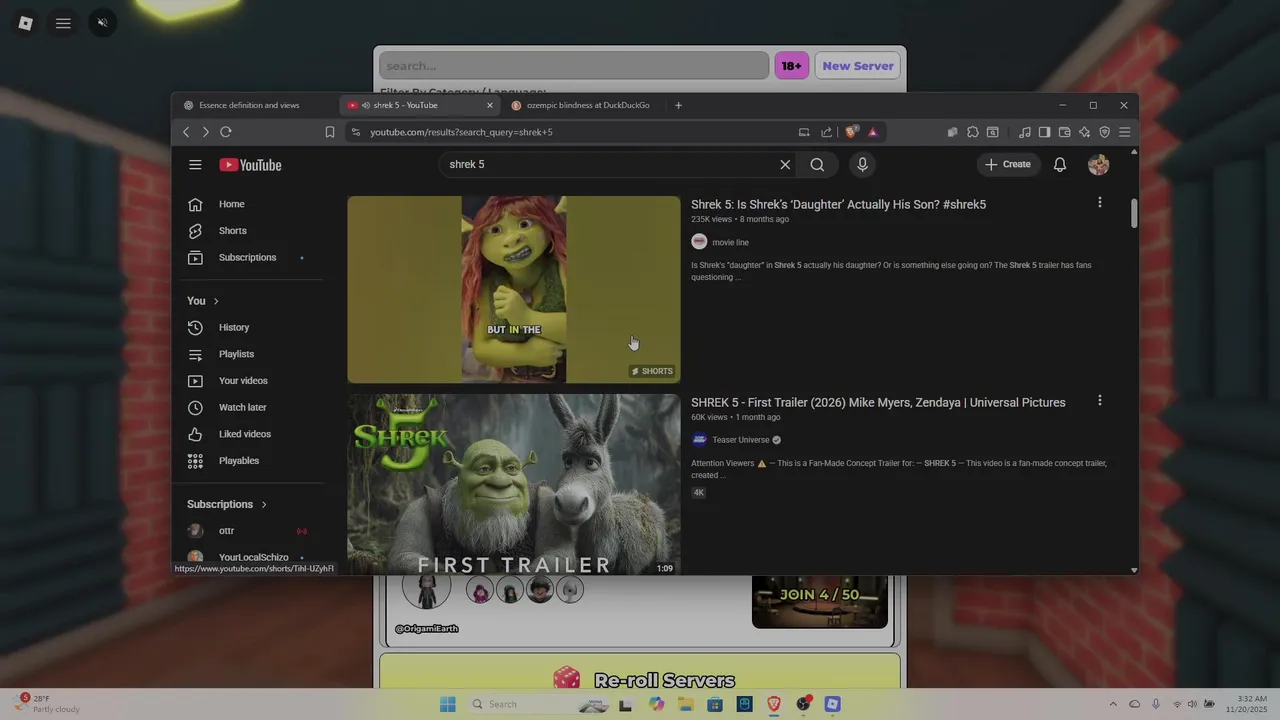Image resolution: width=1280 pixels, height=720 pixels.
Task: Open the Brave Shields lion icon
Action: pos(851,132)
